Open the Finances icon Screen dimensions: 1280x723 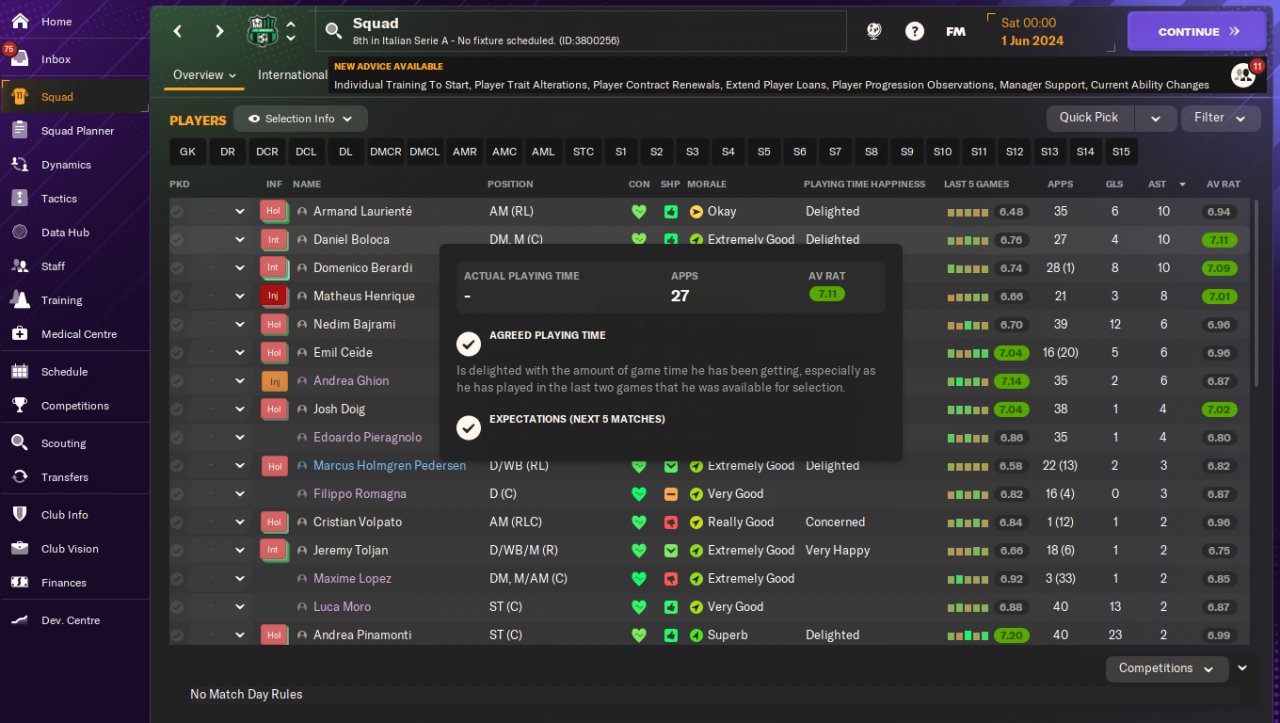19,583
